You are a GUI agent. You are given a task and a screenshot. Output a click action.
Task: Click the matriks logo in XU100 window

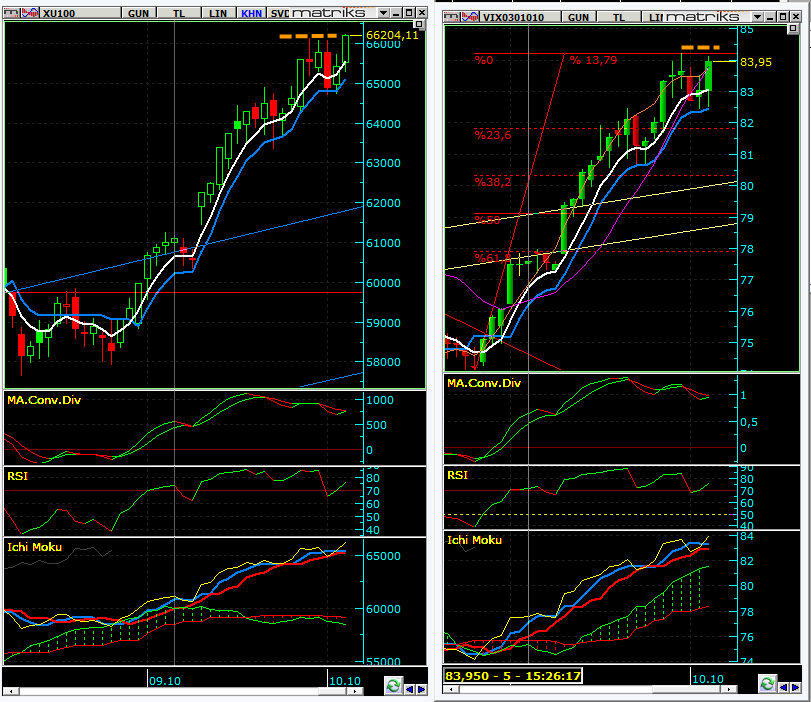pos(335,13)
